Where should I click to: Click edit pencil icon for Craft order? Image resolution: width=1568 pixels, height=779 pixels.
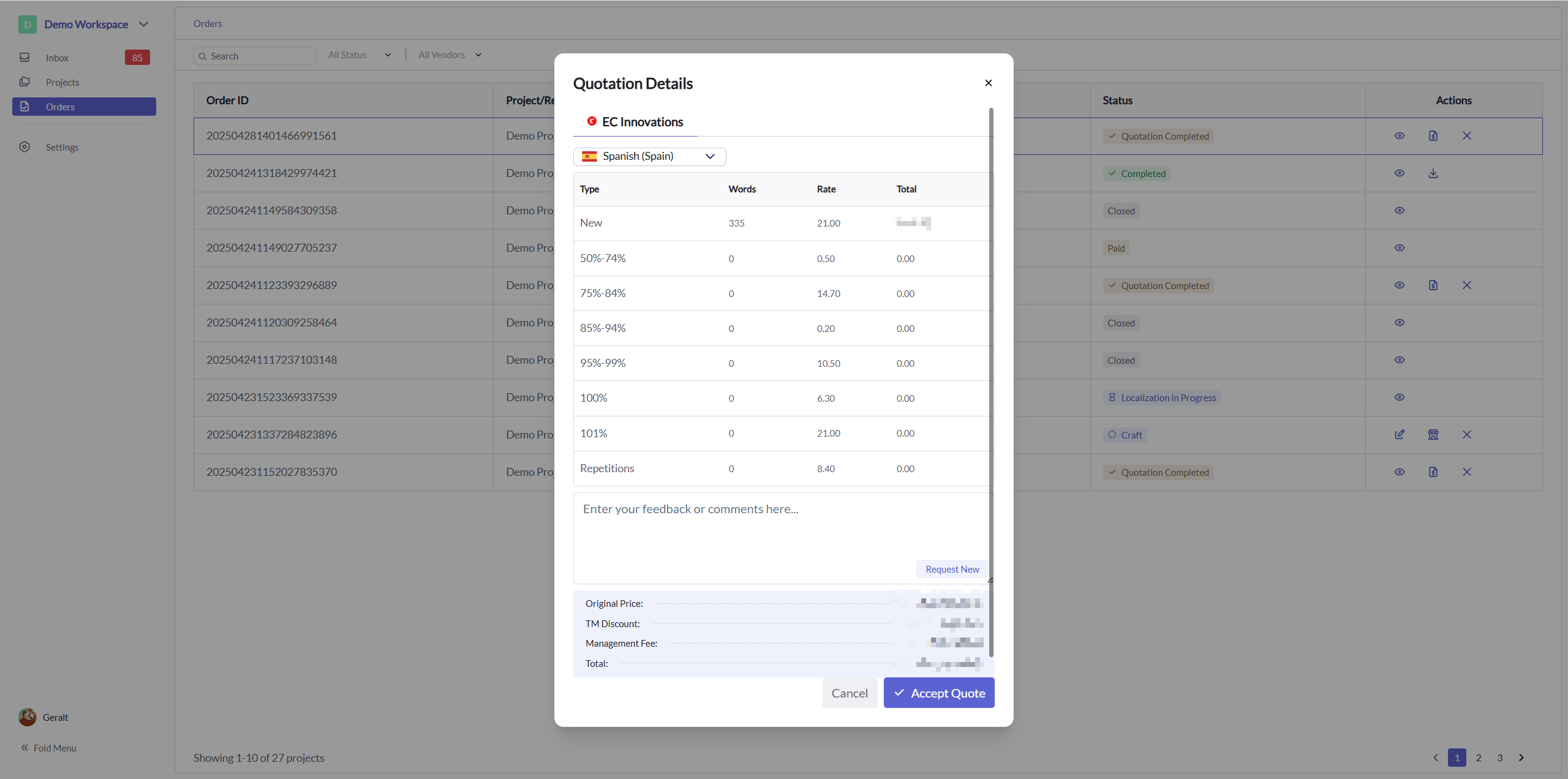tap(1399, 435)
